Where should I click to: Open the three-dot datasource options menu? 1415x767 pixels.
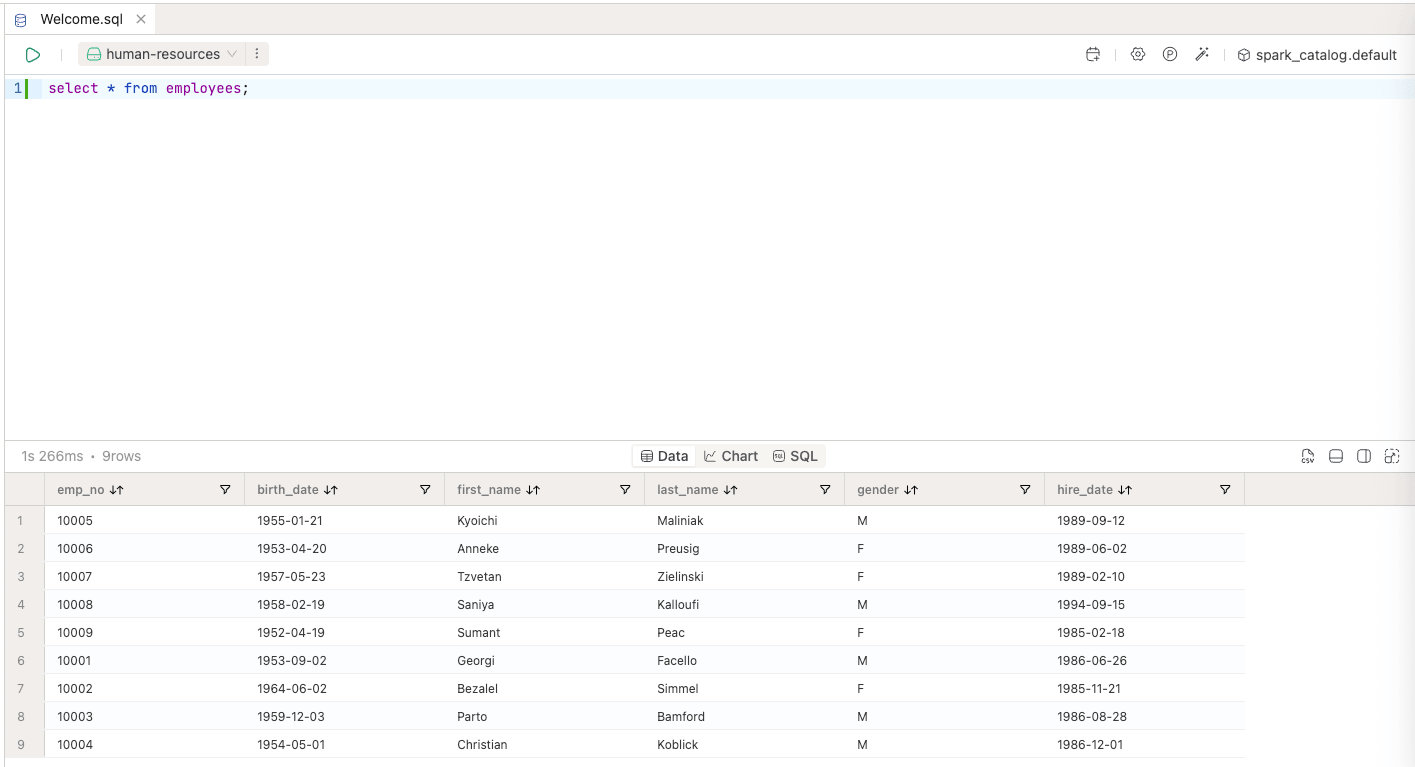tap(257, 55)
